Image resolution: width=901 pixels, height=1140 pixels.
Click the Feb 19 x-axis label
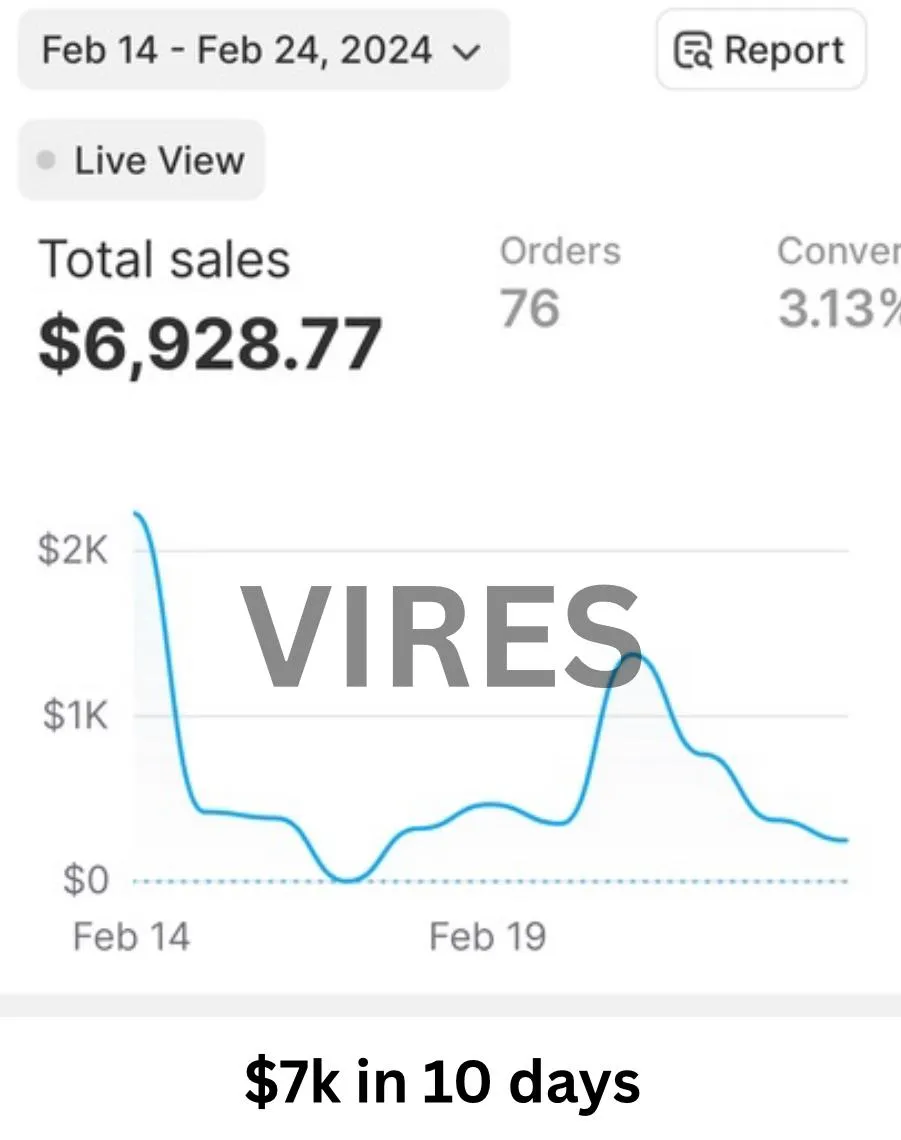pyautogui.click(x=487, y=936)
